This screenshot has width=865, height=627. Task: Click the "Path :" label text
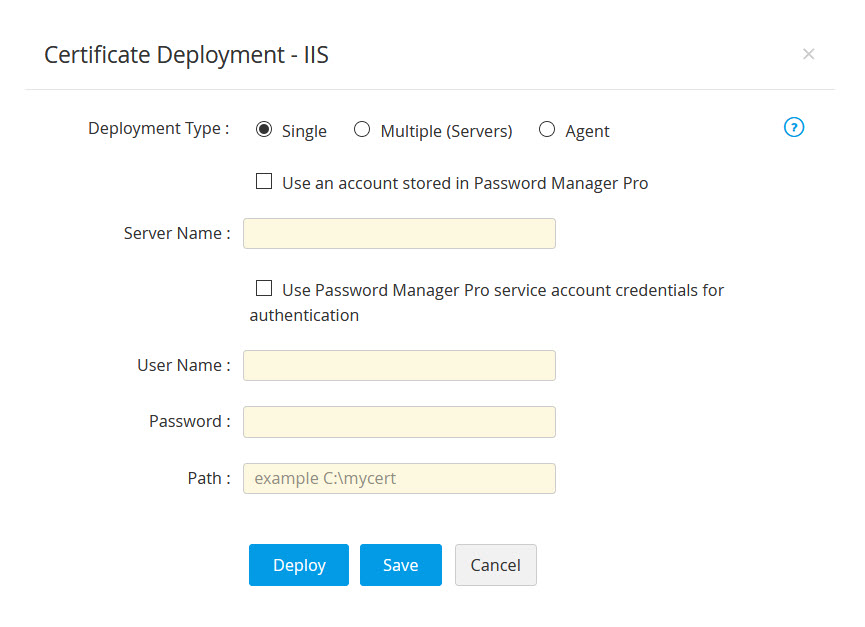[208, 478]
